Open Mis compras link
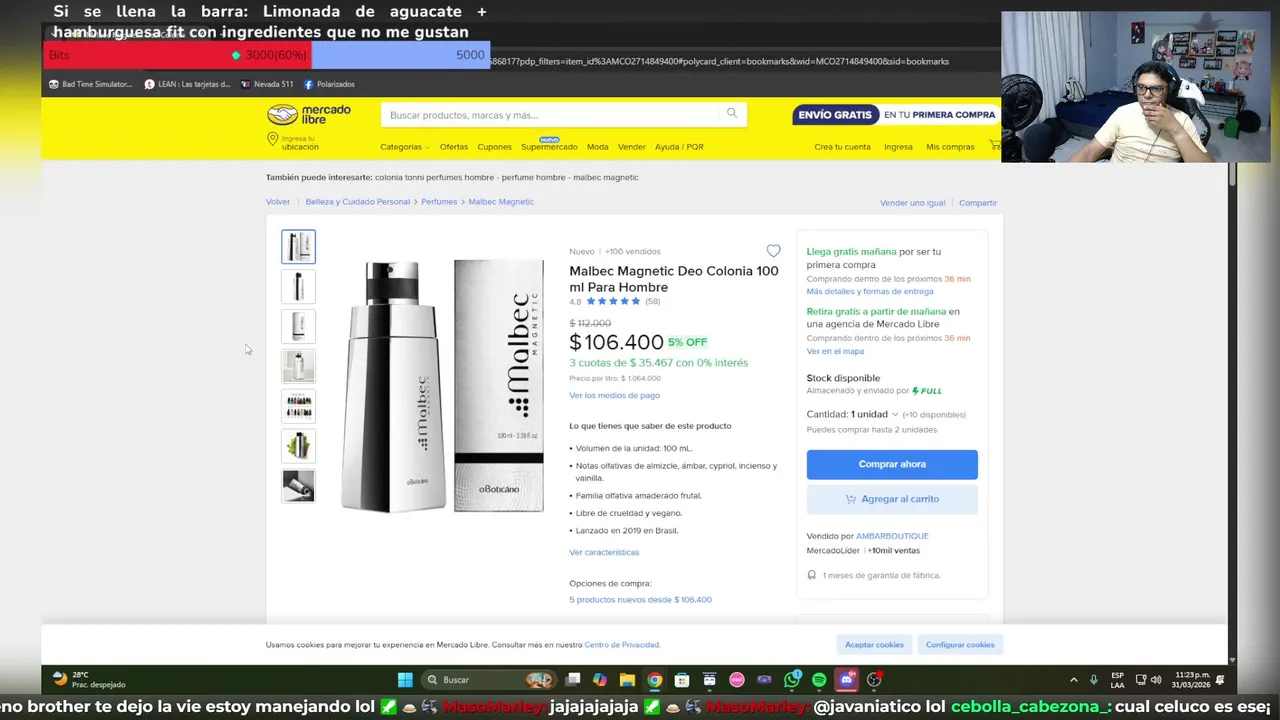Screen dimensions: 1280x720 (x=950, y=147)
